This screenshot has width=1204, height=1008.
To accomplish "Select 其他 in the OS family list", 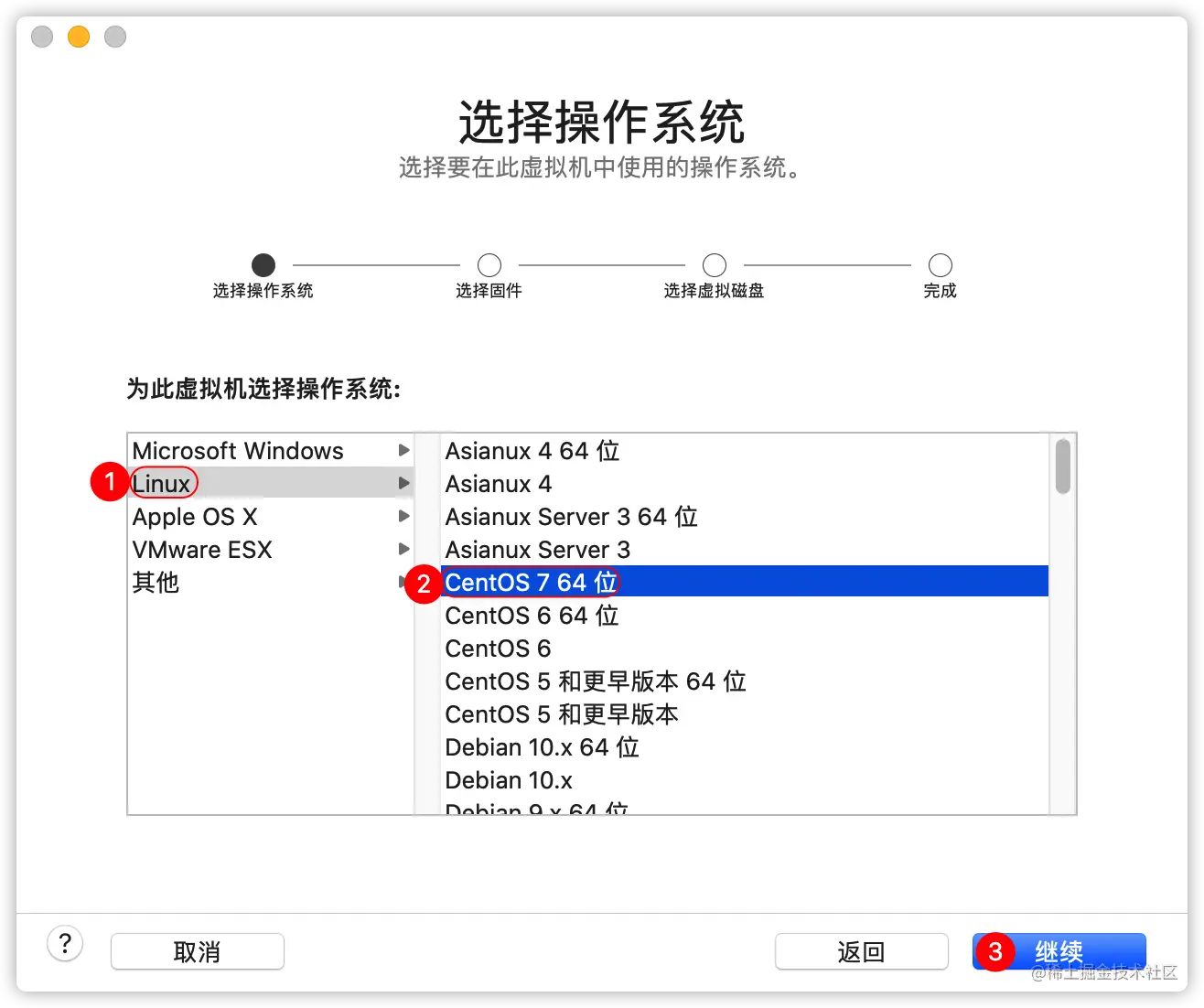I will [271, 582].
